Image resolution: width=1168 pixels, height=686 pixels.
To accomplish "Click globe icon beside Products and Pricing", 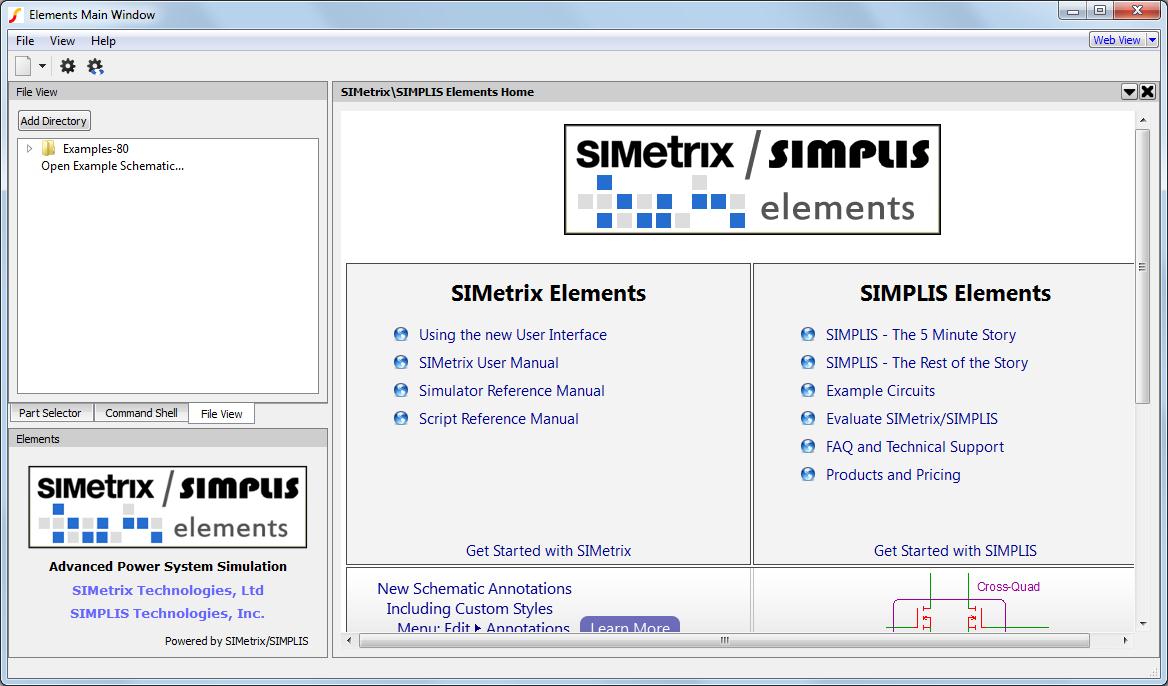I will 807,474.
